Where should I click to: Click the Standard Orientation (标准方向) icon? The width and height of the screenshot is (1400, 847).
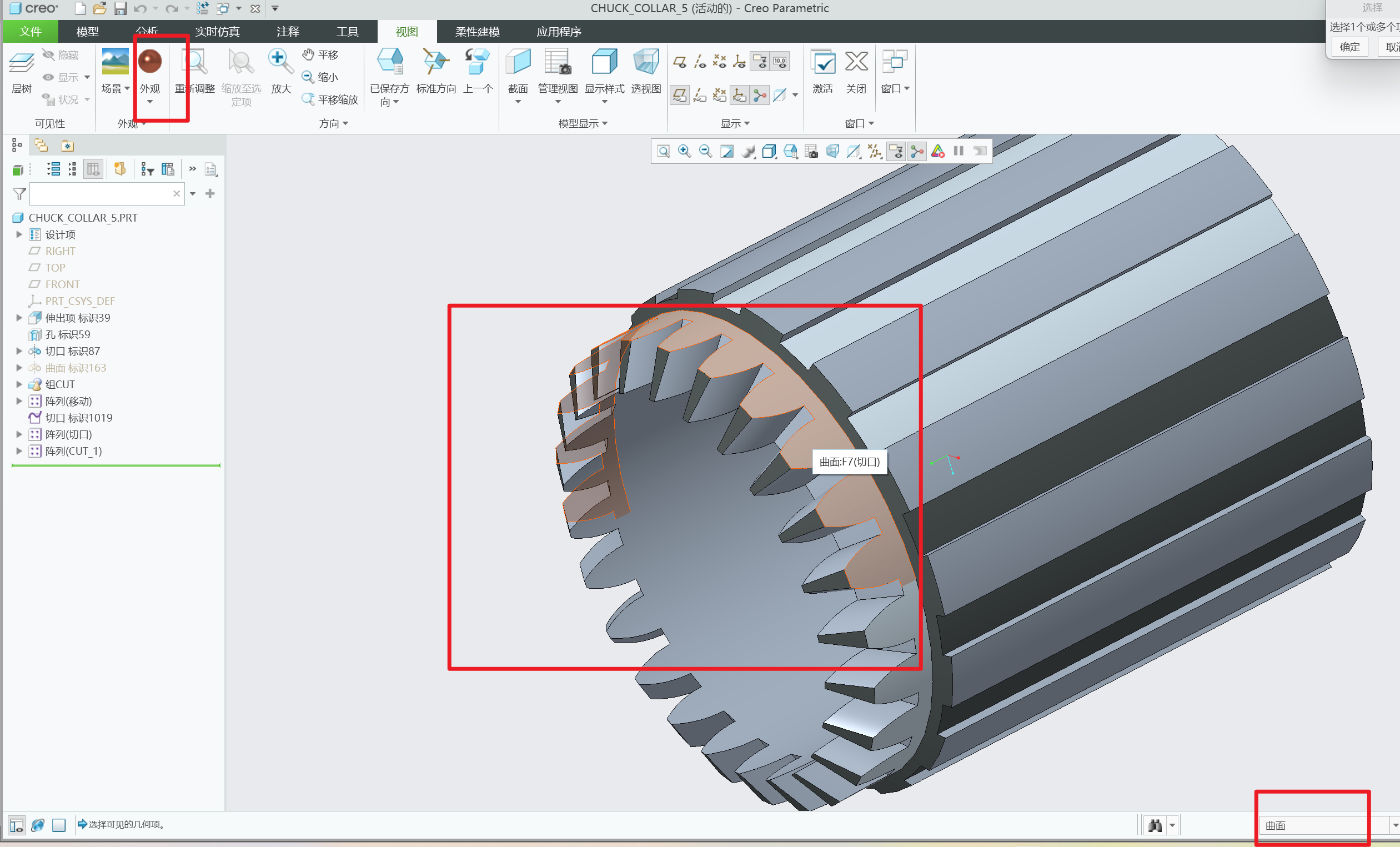pos(435,61)
